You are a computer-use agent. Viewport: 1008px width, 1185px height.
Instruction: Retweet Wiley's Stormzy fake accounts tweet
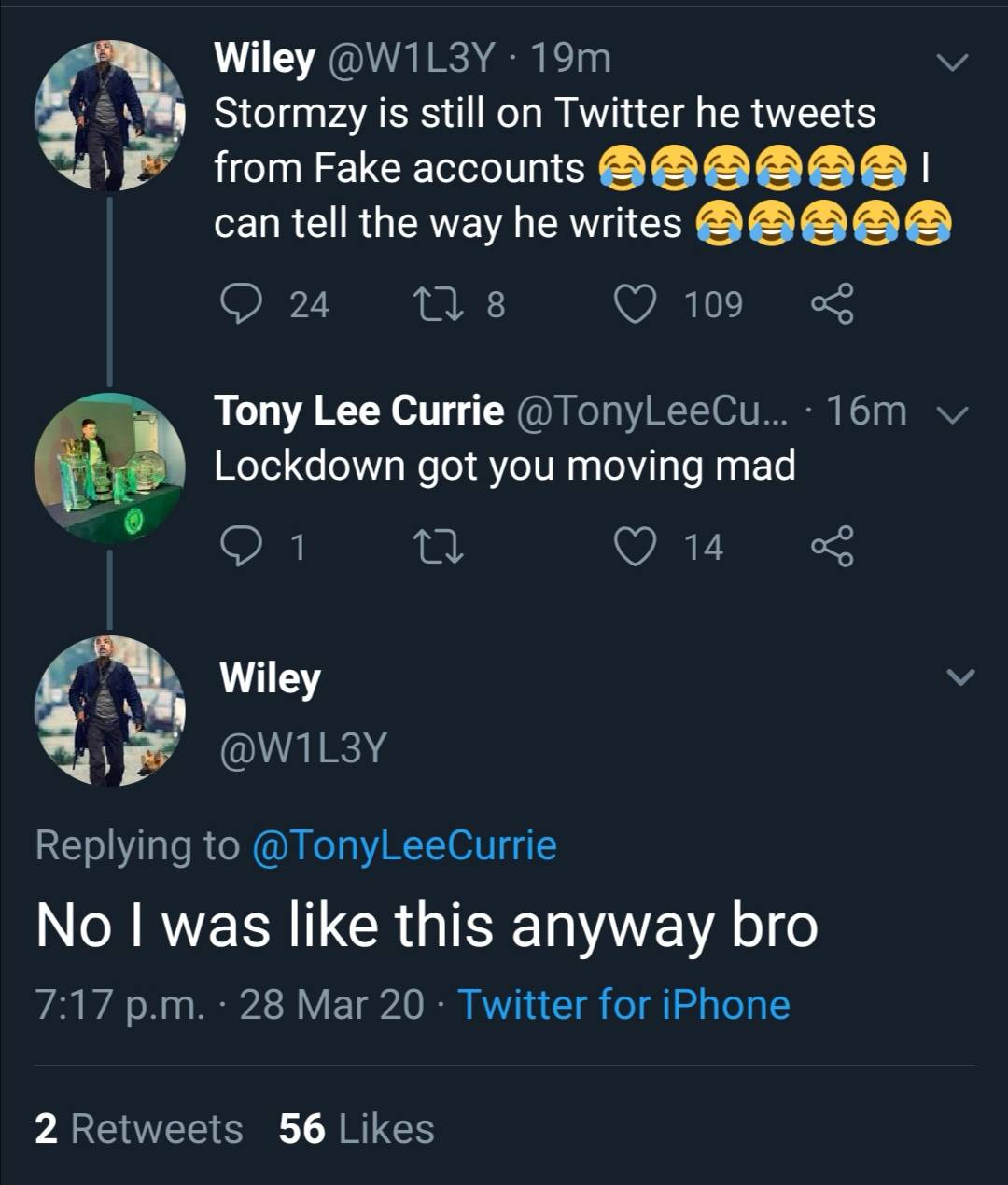(x=434, y=304)
